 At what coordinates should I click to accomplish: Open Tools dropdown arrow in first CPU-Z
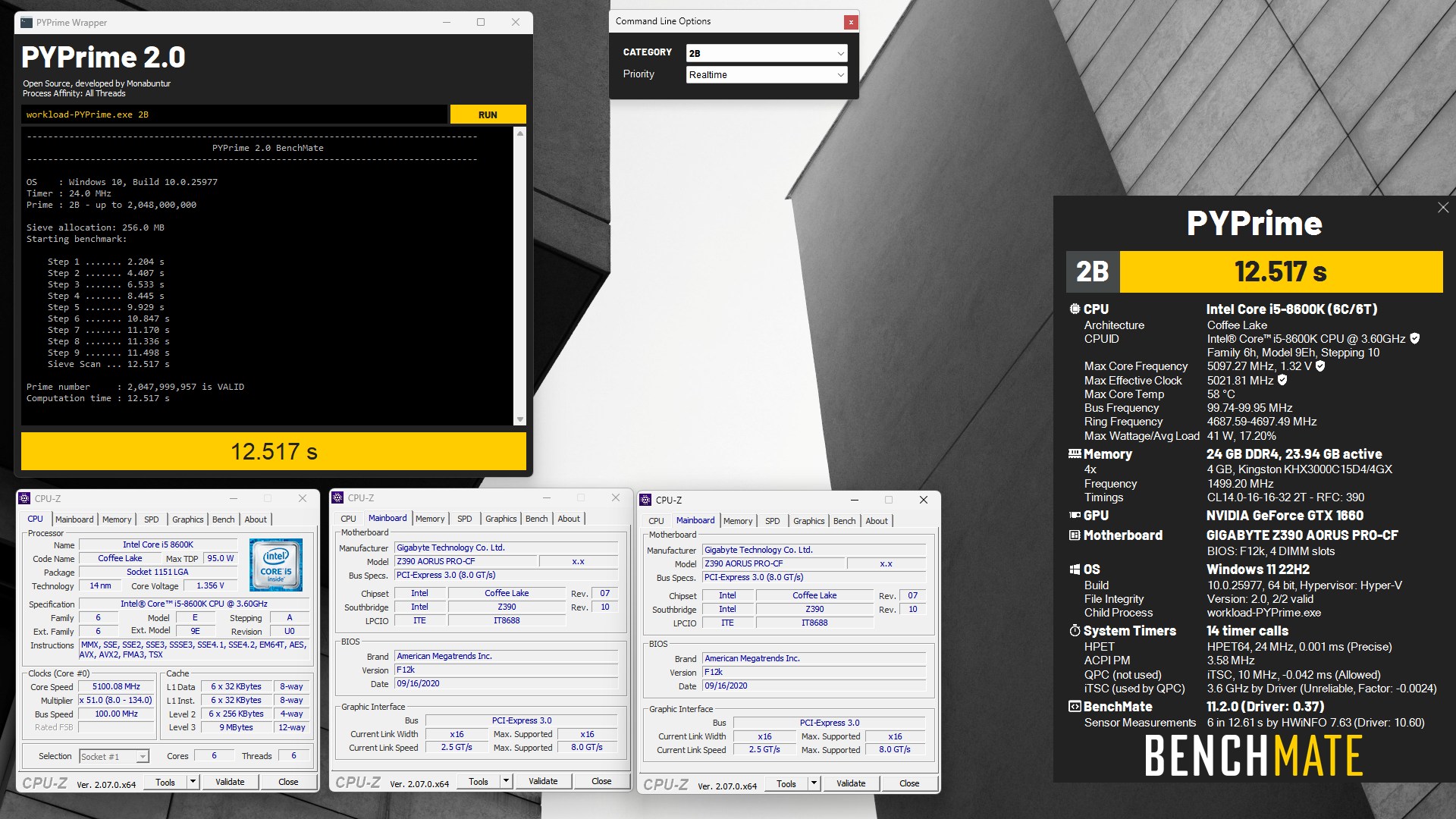tap(193, 782)
